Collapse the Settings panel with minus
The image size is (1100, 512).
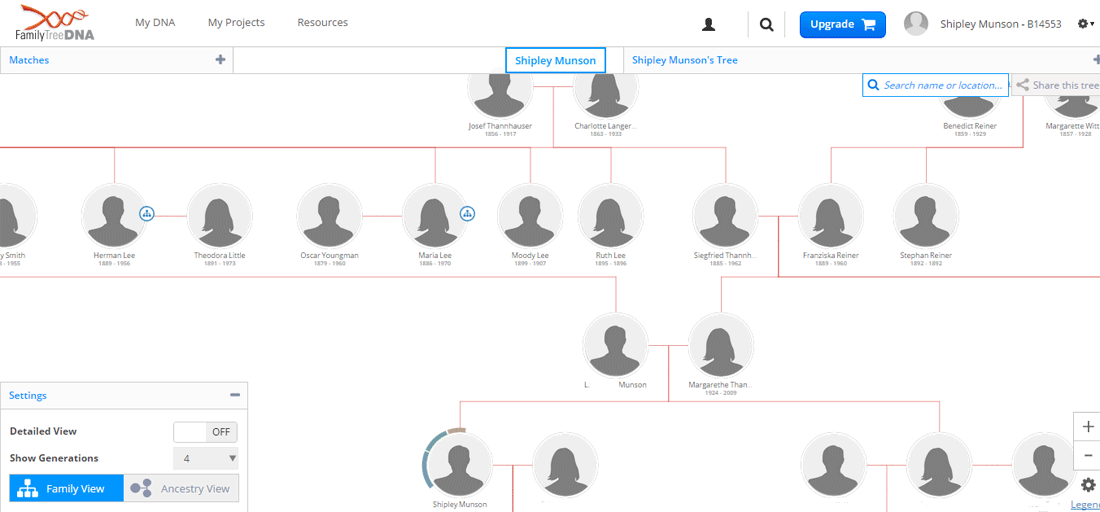235,396
